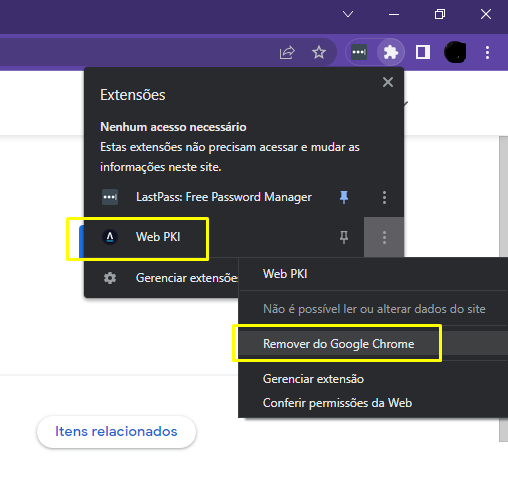Choose Conferir permissões da Web
The width and height of the screenshot is (508, 481).
pyautogui.click(x=373, y=403)
